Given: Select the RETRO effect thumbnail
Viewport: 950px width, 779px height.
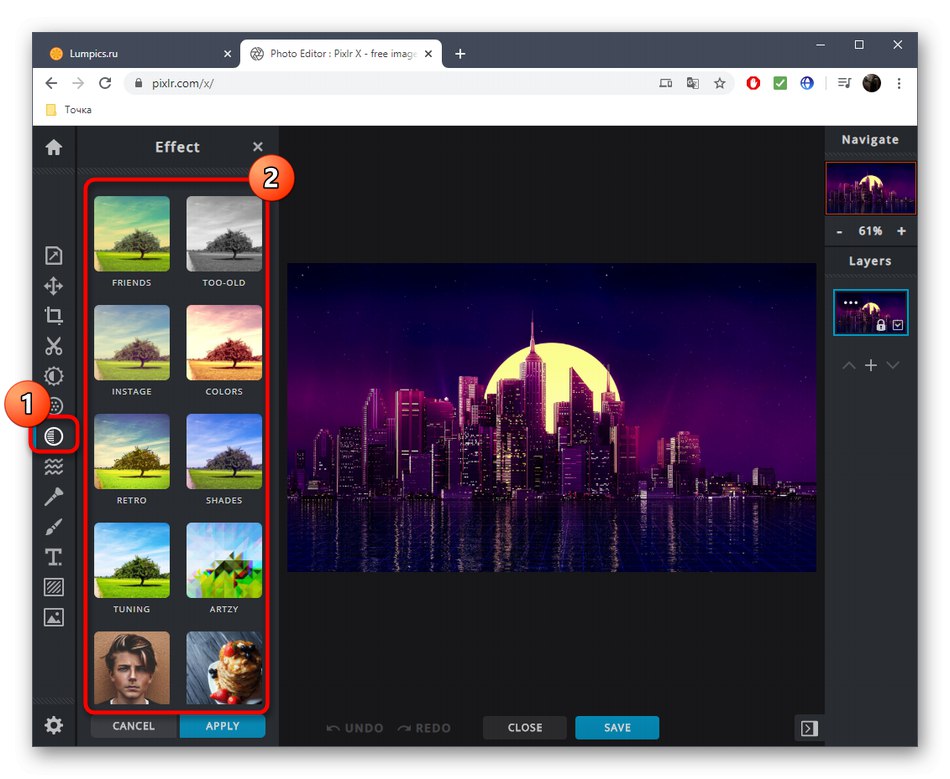Looking at the screenshot, I should tap(131, 451).
